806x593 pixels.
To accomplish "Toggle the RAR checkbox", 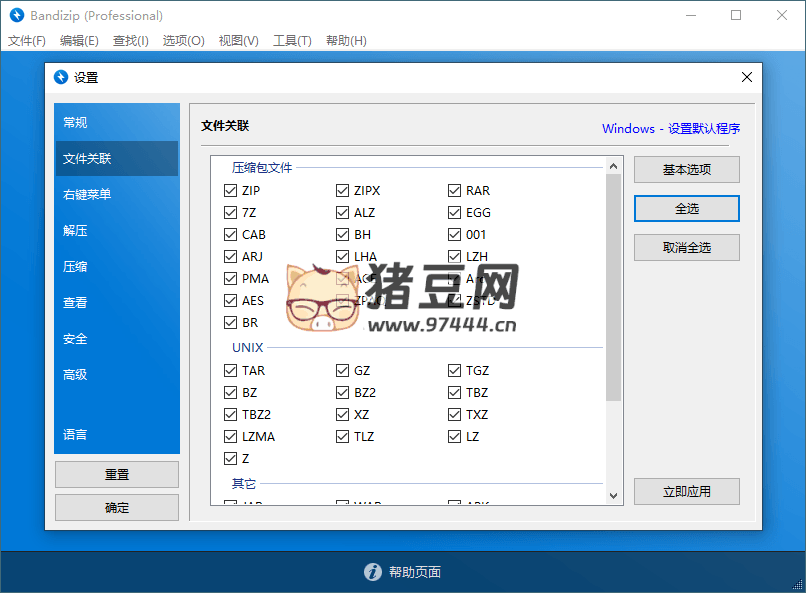I will [455, 190].
